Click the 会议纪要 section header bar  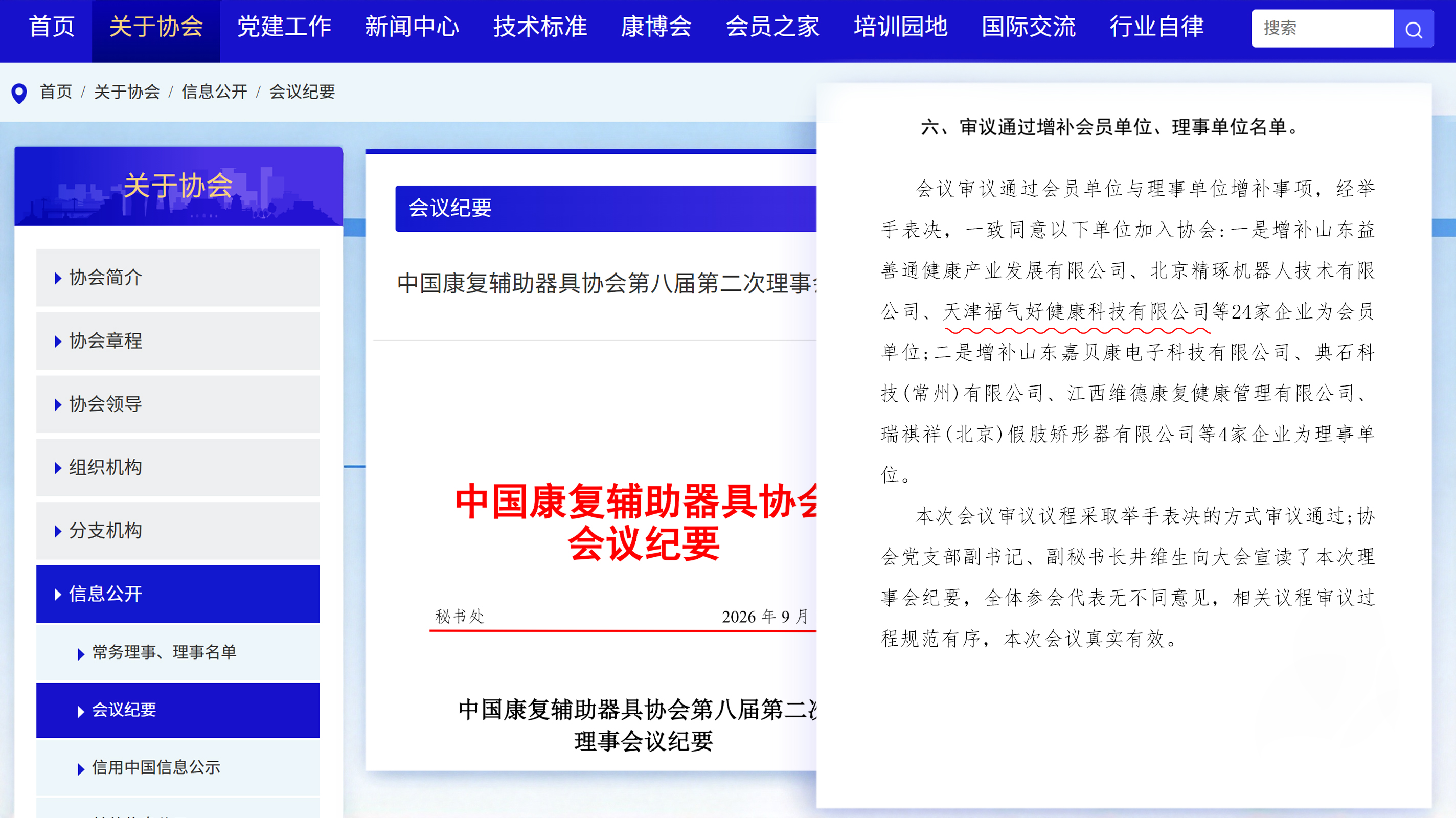(606, 209)
